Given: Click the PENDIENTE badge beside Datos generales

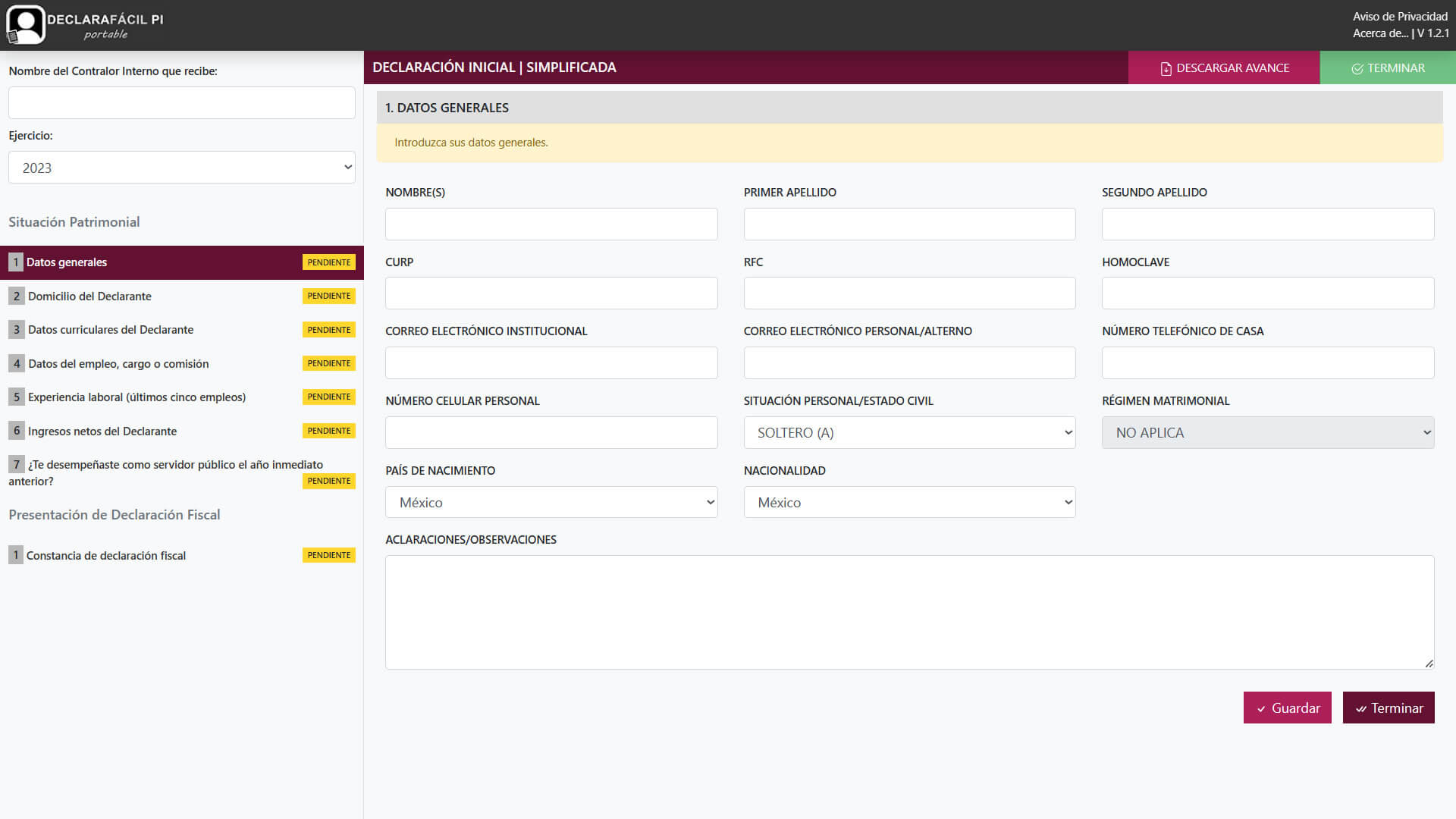Looking at the screenshot, I should click(x=329, y=262).
